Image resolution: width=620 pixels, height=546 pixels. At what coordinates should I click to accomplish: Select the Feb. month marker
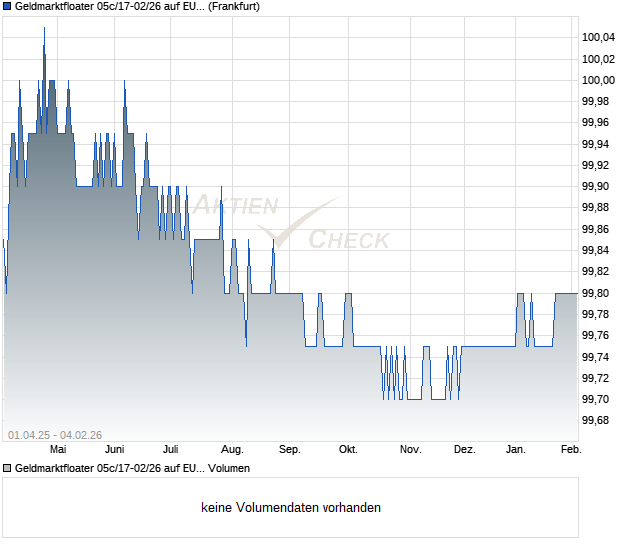[570, 450]
